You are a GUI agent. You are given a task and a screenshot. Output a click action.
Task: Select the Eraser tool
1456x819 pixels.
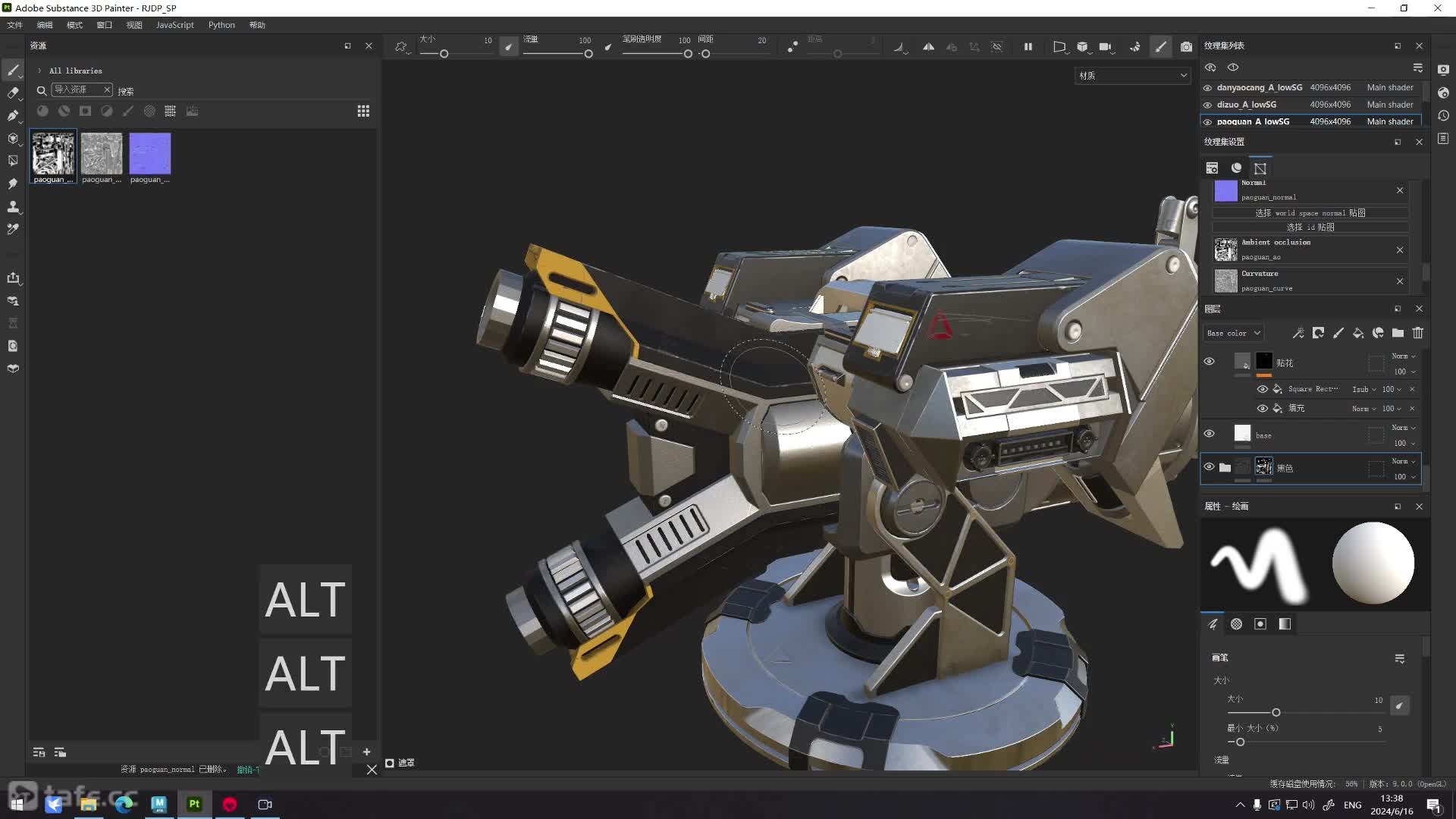pos(13,93)
